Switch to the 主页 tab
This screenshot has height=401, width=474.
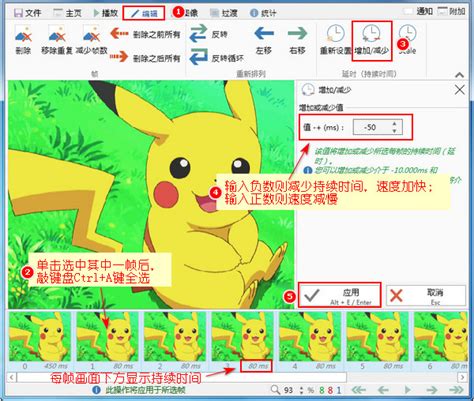[x=68, y=13]
